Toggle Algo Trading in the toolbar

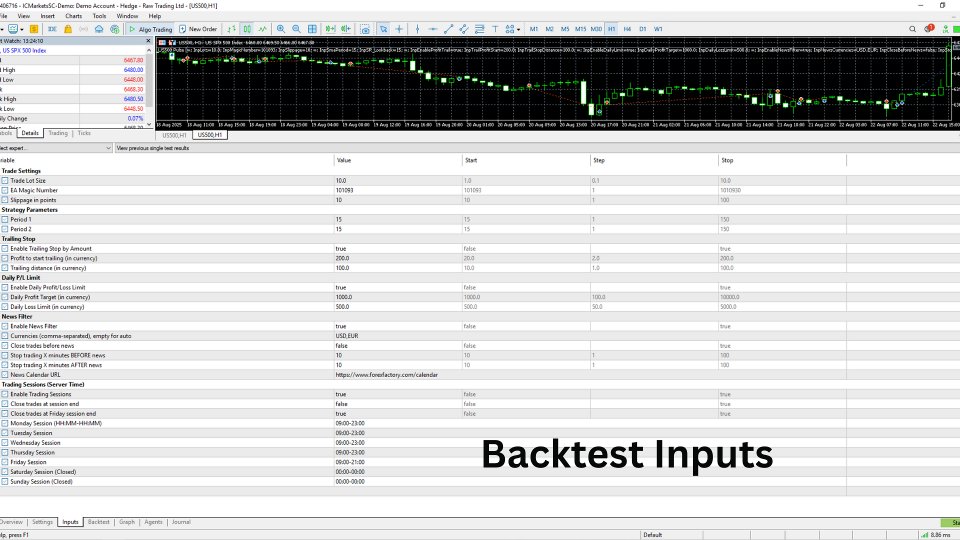coord(151,29)
